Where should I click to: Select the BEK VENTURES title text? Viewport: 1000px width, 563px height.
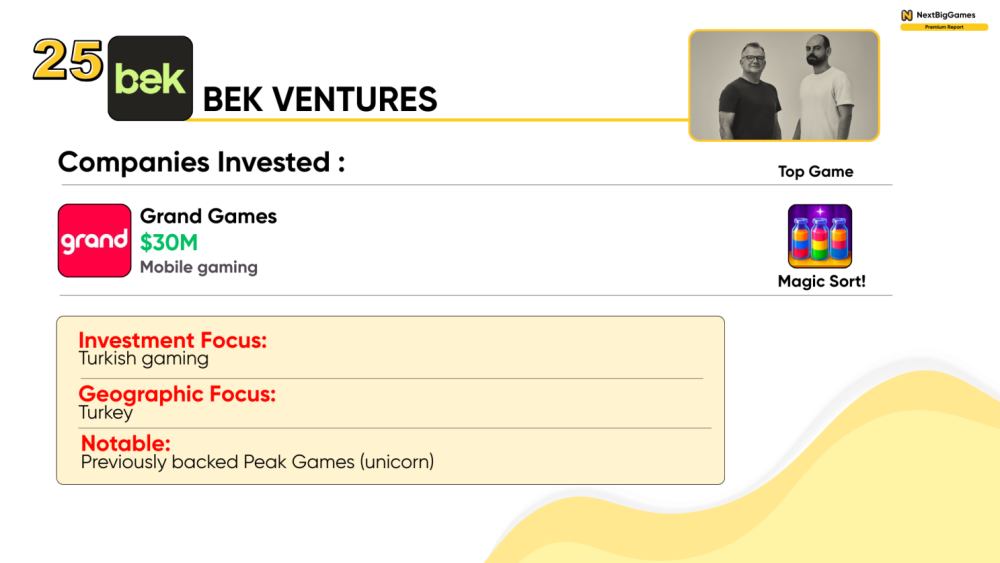click(x=320, y=100)
